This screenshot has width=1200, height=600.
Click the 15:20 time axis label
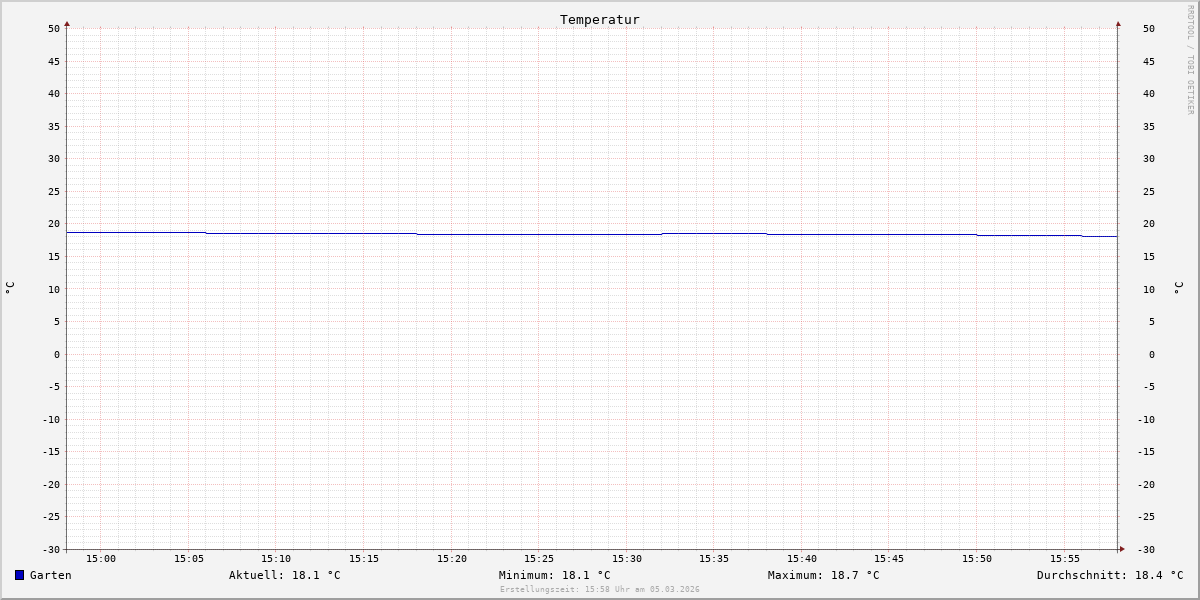[x=452, y=558]
